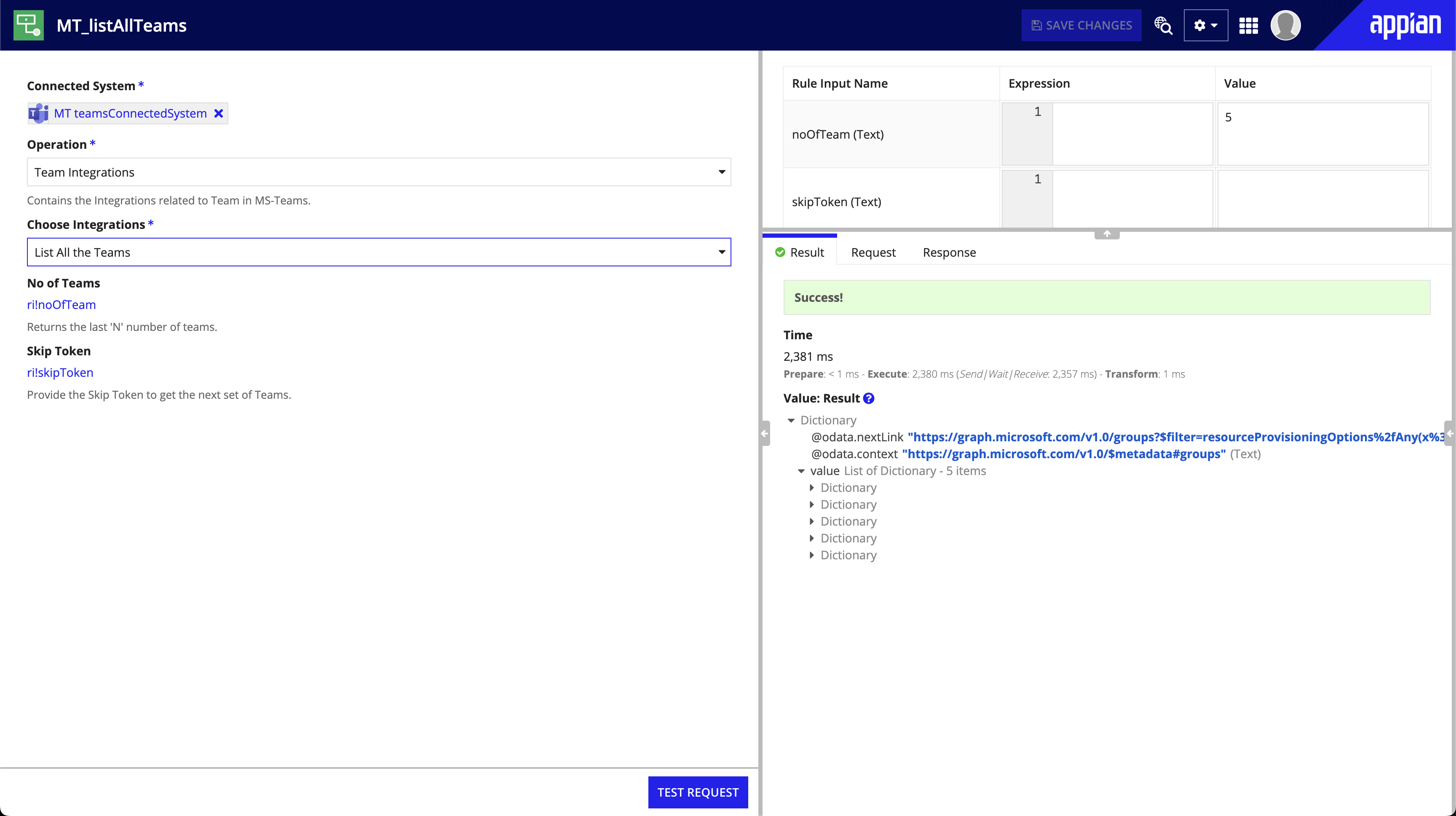Open the apps grid navigation menu

coord(1248,25)
